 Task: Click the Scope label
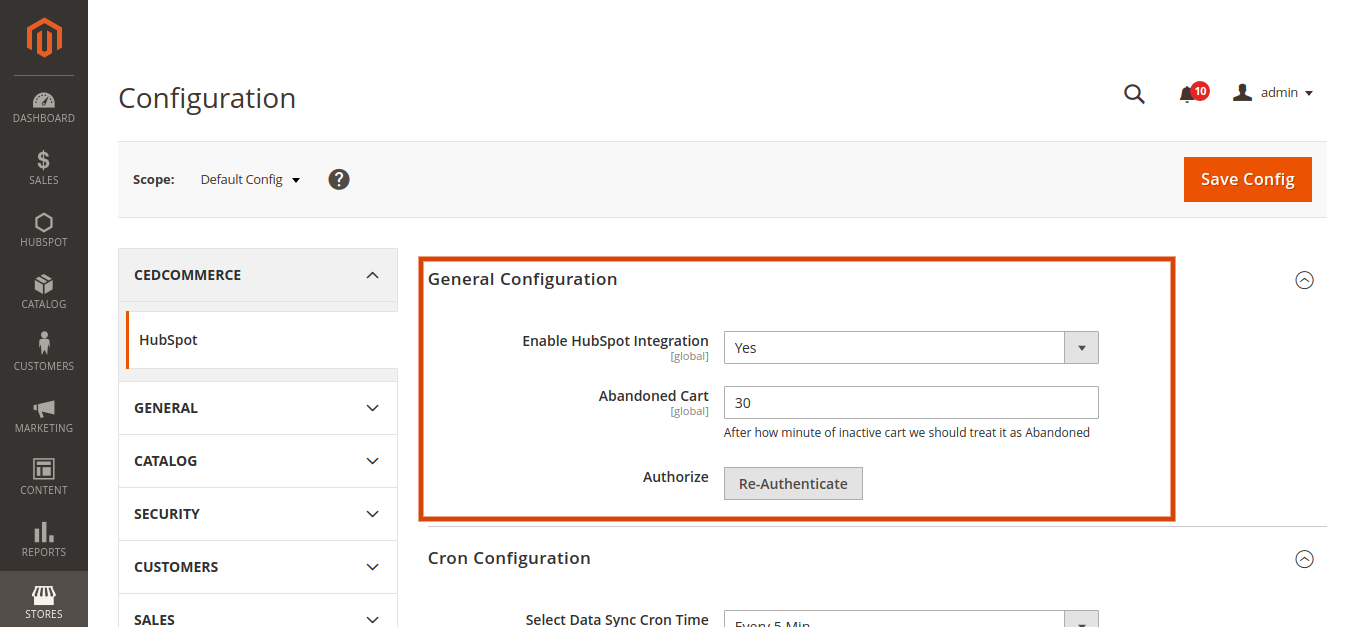click(x=154, y=180)
